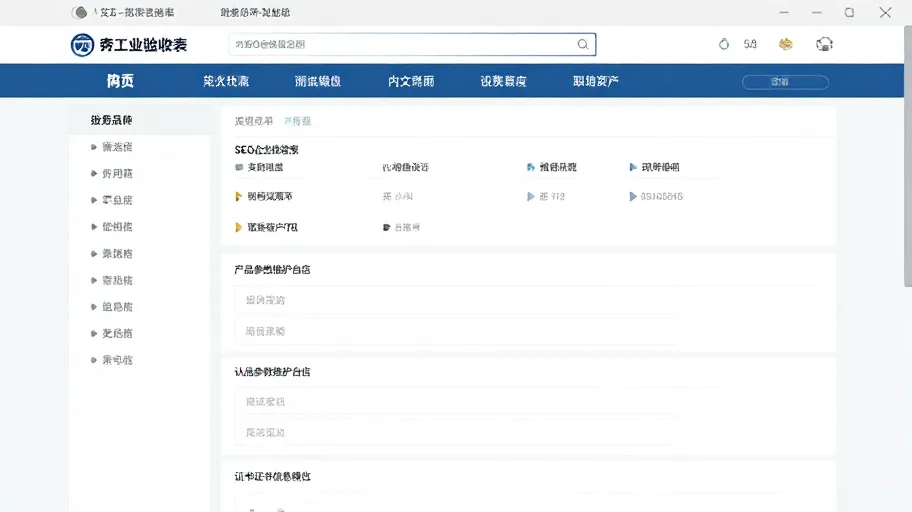Click the round blue app logo in header
Screen dimensions: 912x512
coord(82,45)
